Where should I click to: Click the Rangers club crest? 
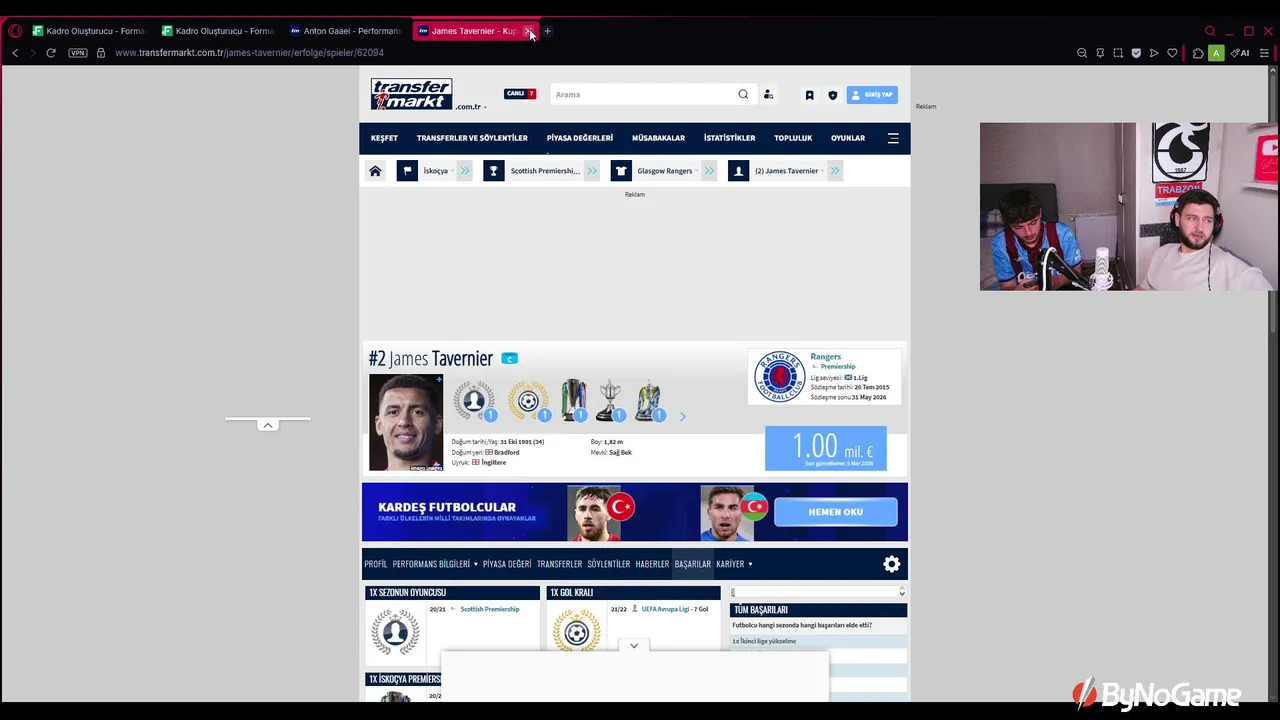(x=779, y=377)
